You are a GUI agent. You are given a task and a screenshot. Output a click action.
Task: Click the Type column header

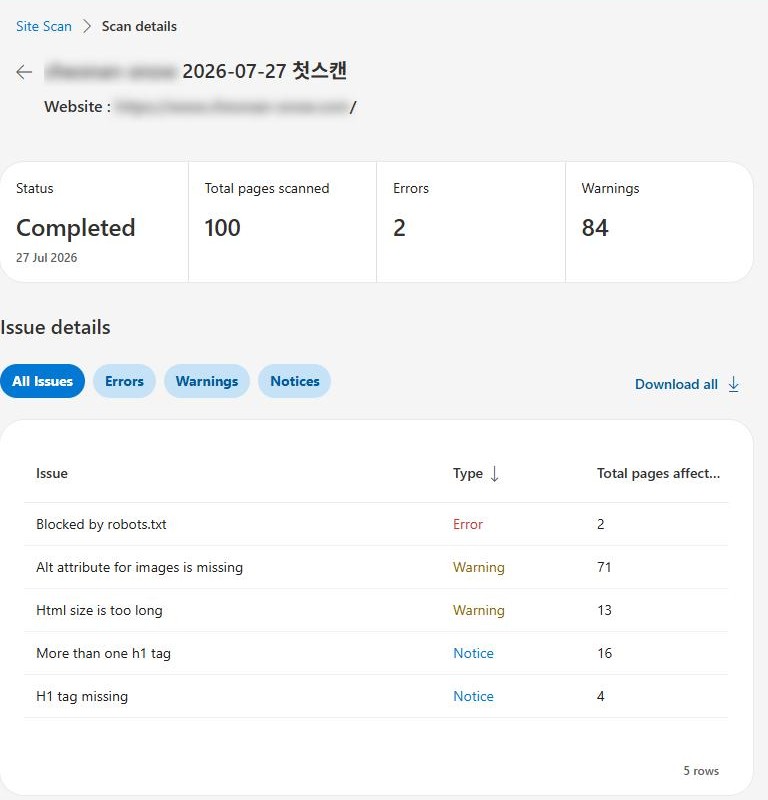click(467, 473)
